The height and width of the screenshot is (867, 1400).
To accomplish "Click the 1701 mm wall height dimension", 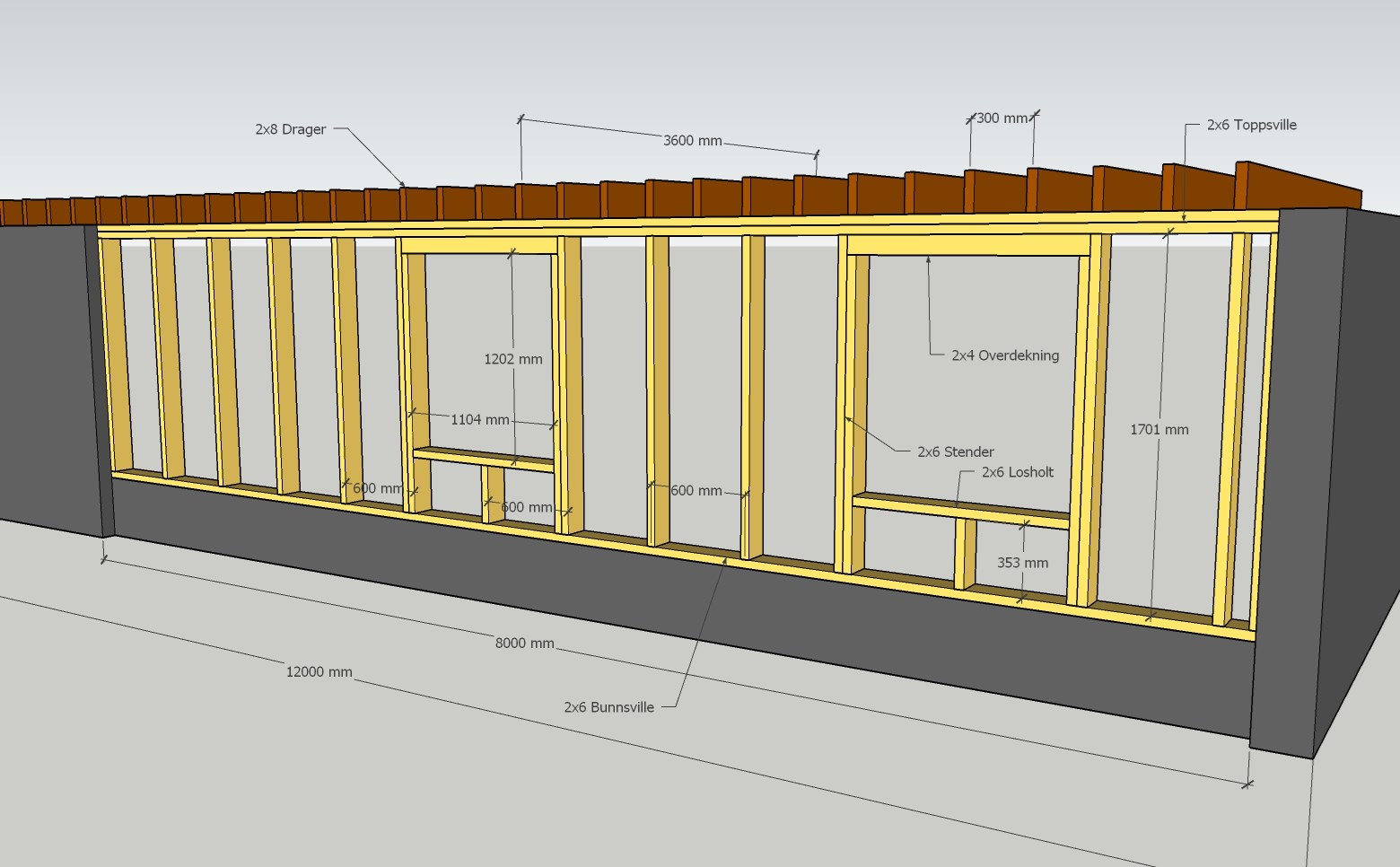I will (1159, 430).
